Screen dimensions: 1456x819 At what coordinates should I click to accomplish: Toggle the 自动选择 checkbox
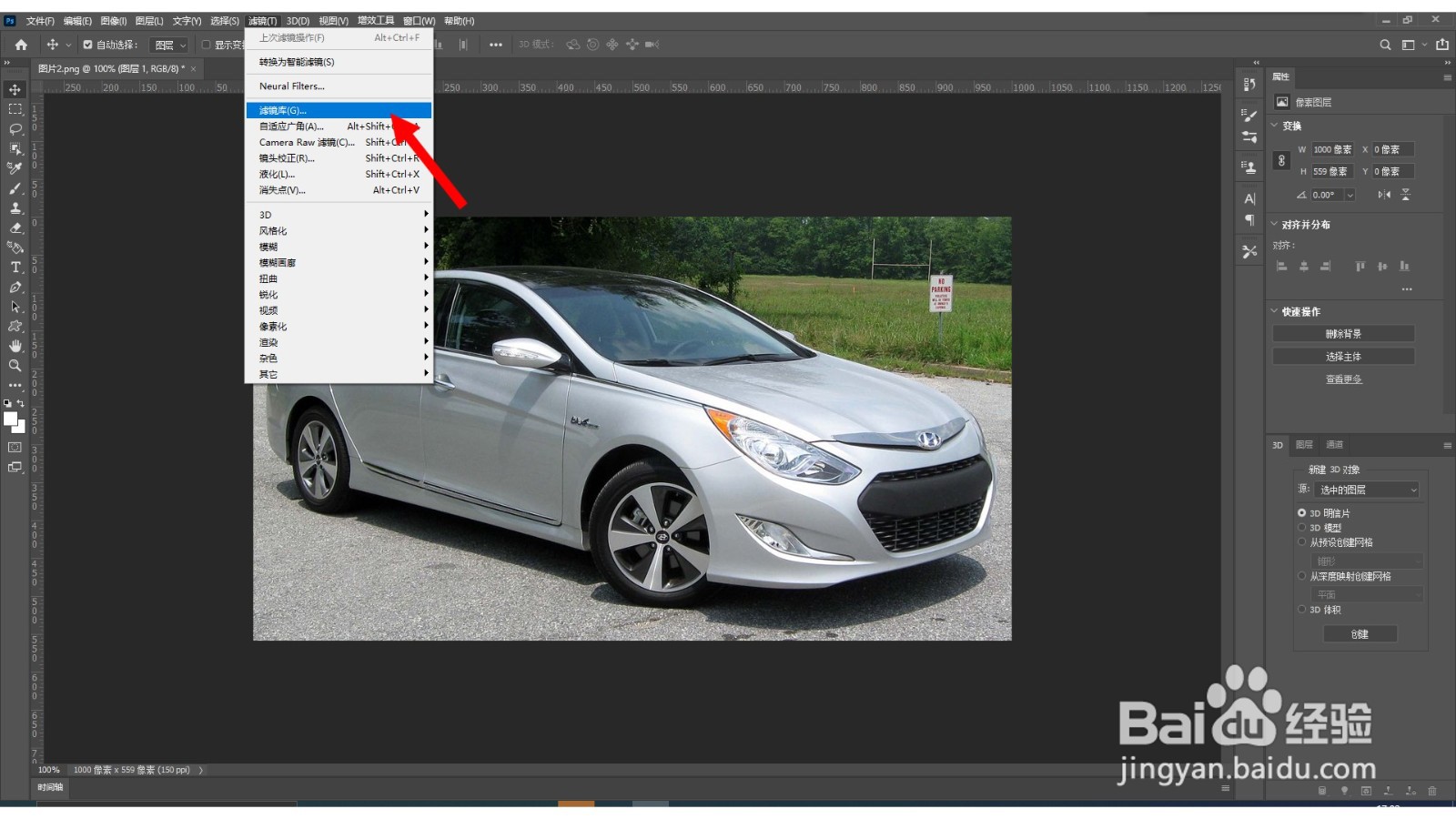pos(87,45)
